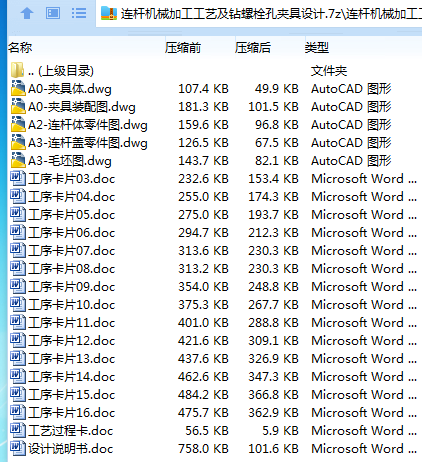Click Word icon of 工序卡片12.doc

[x=18, y=340]
